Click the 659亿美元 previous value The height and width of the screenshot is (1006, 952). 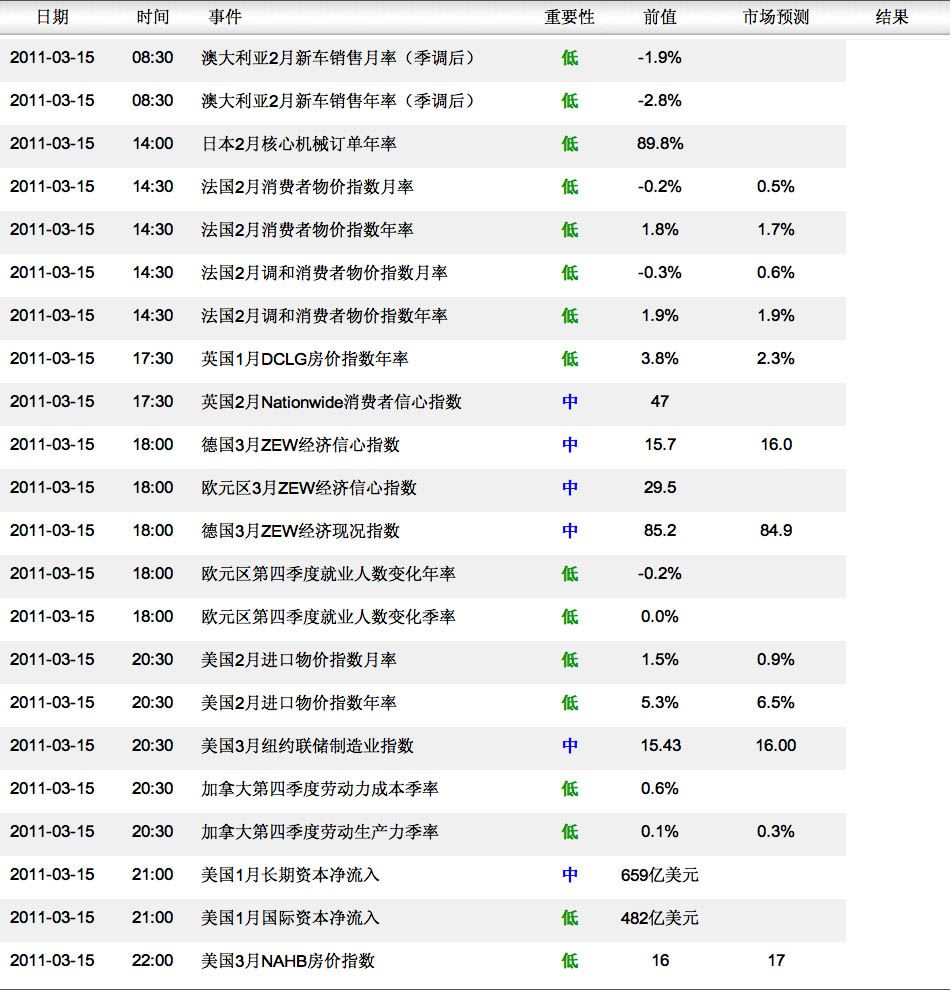[659, 874]
